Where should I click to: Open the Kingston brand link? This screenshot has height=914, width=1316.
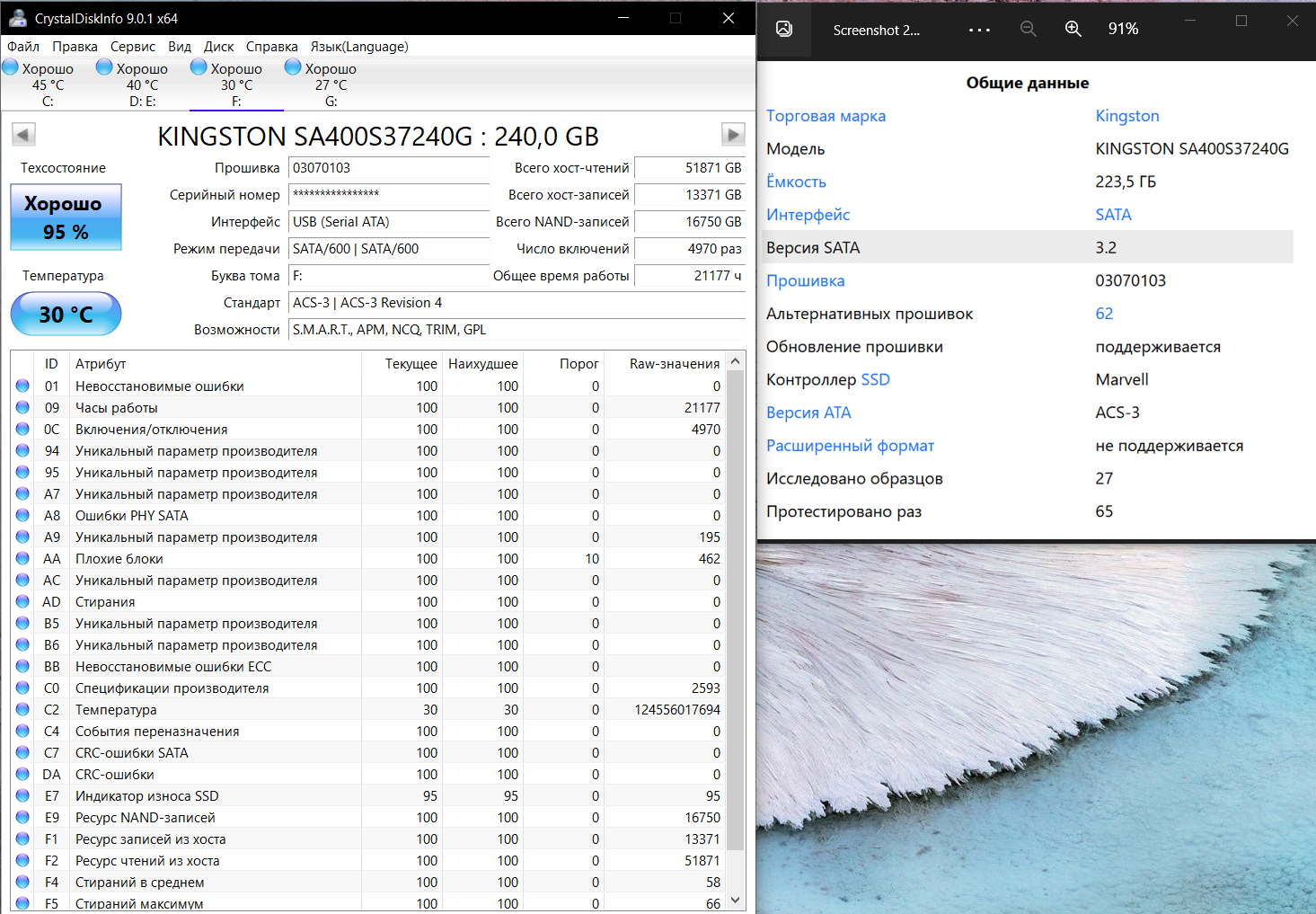point(1127,116)
